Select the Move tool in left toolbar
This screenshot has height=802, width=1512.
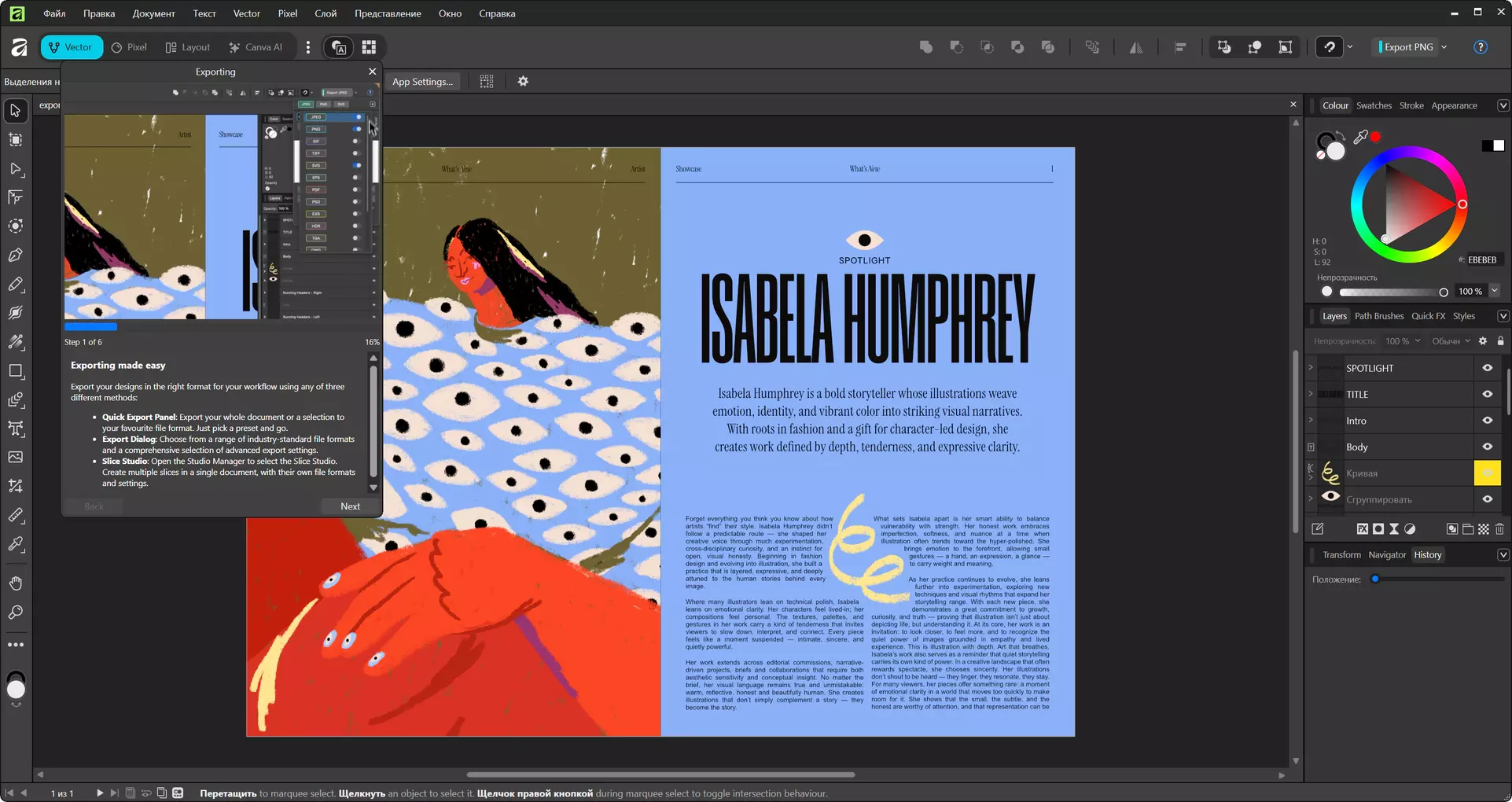point(16,111)
